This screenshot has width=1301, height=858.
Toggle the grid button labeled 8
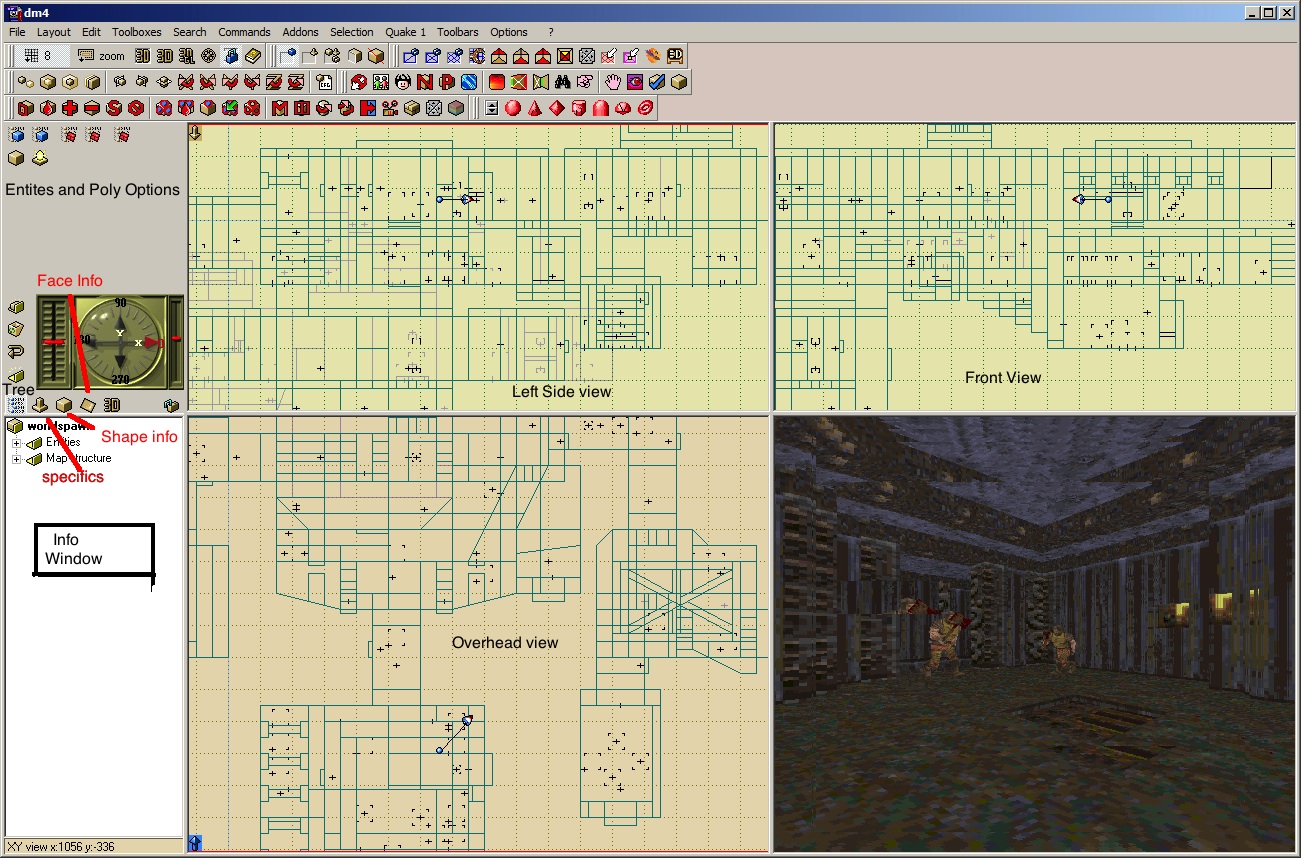[38, 56]
